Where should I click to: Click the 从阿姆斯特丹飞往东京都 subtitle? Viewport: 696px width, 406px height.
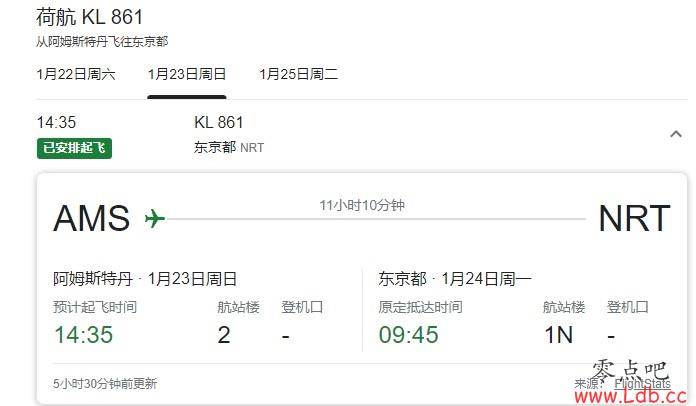pyautogui.click(x=102, y=42)
